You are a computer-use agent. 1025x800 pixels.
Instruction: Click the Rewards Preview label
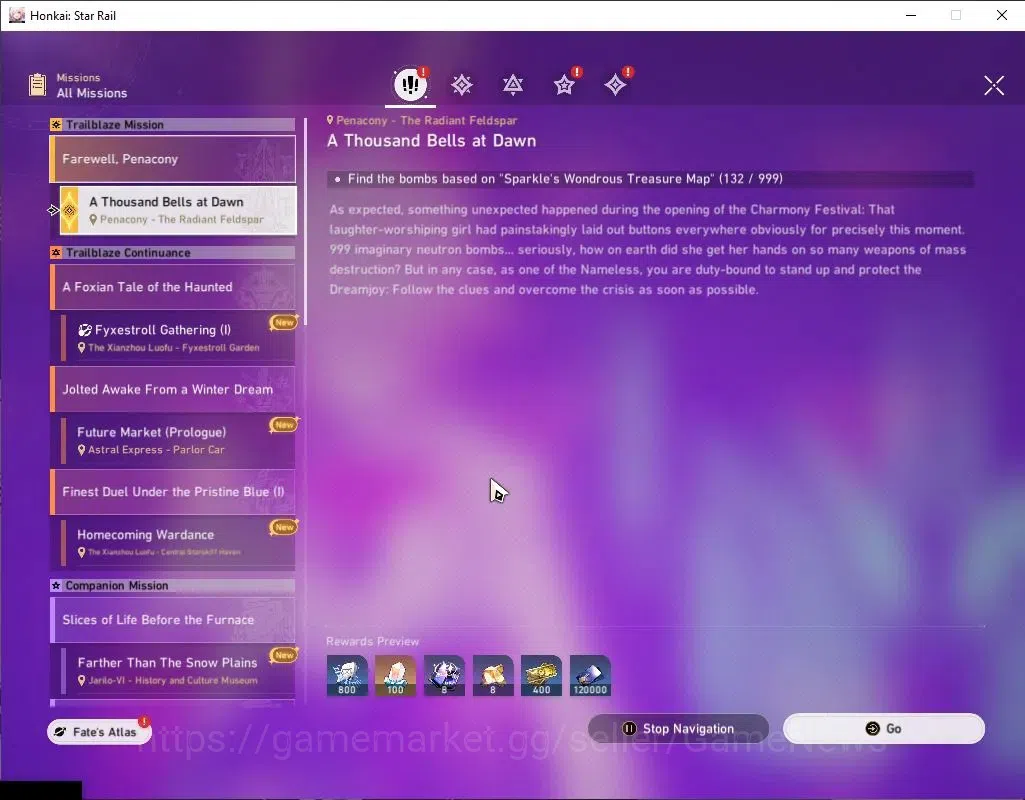(x=373, y=641)
